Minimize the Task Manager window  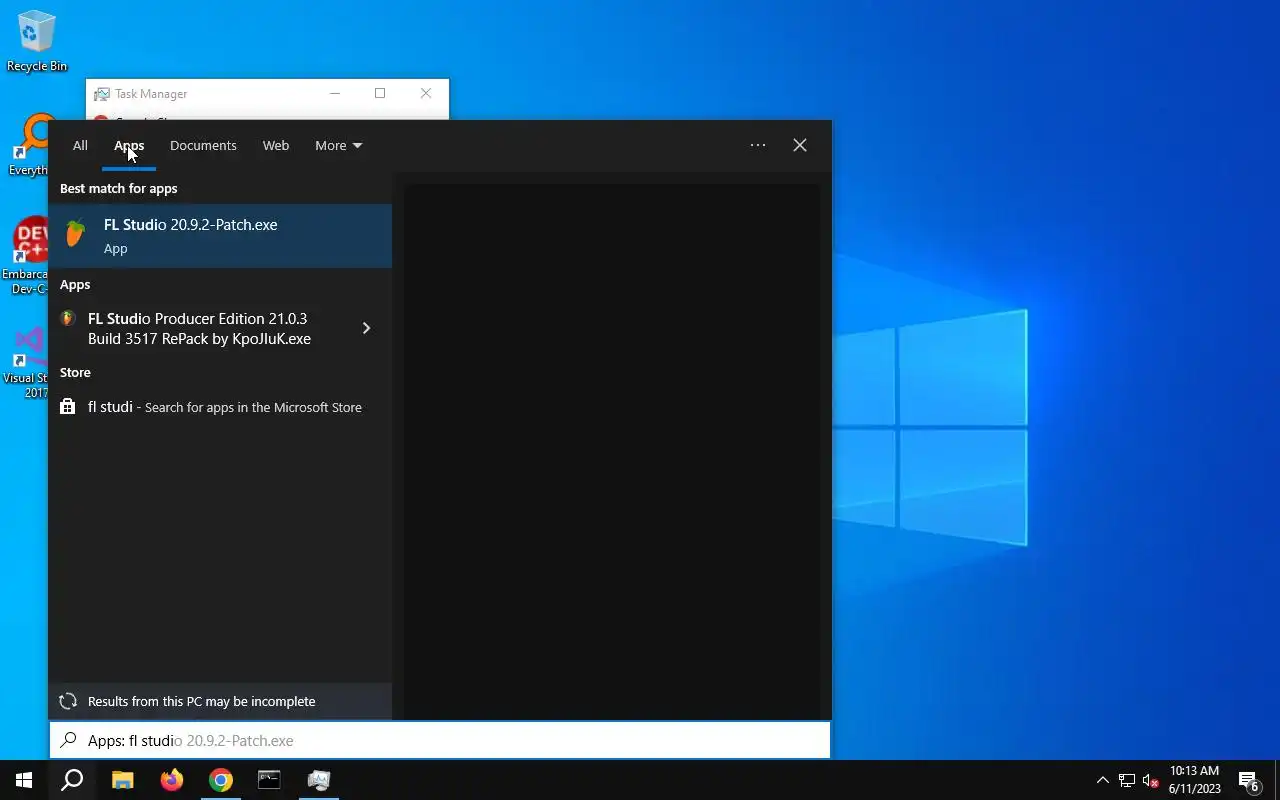(x=335, y=93)
